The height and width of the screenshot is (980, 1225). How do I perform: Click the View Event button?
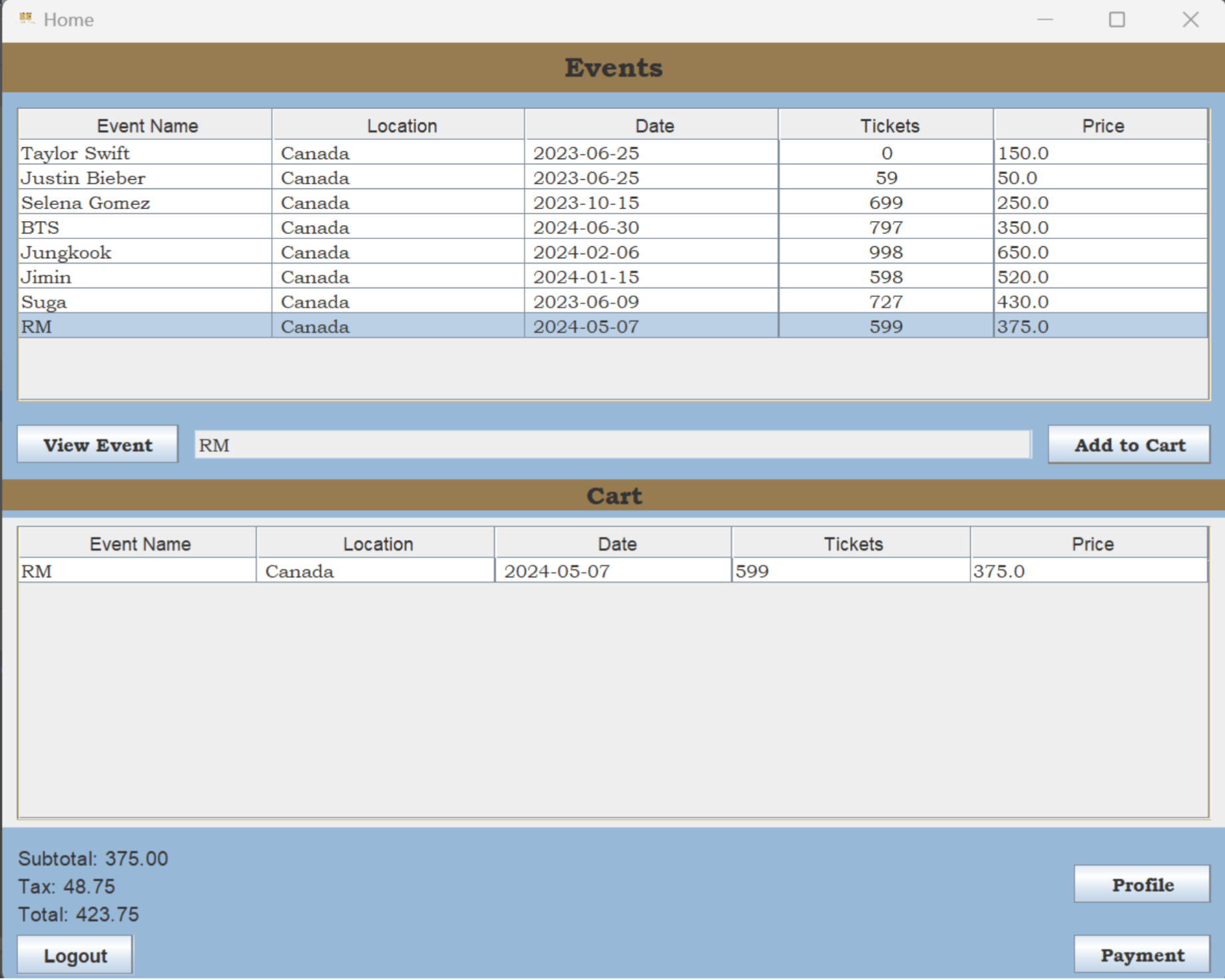coord(98,444)
